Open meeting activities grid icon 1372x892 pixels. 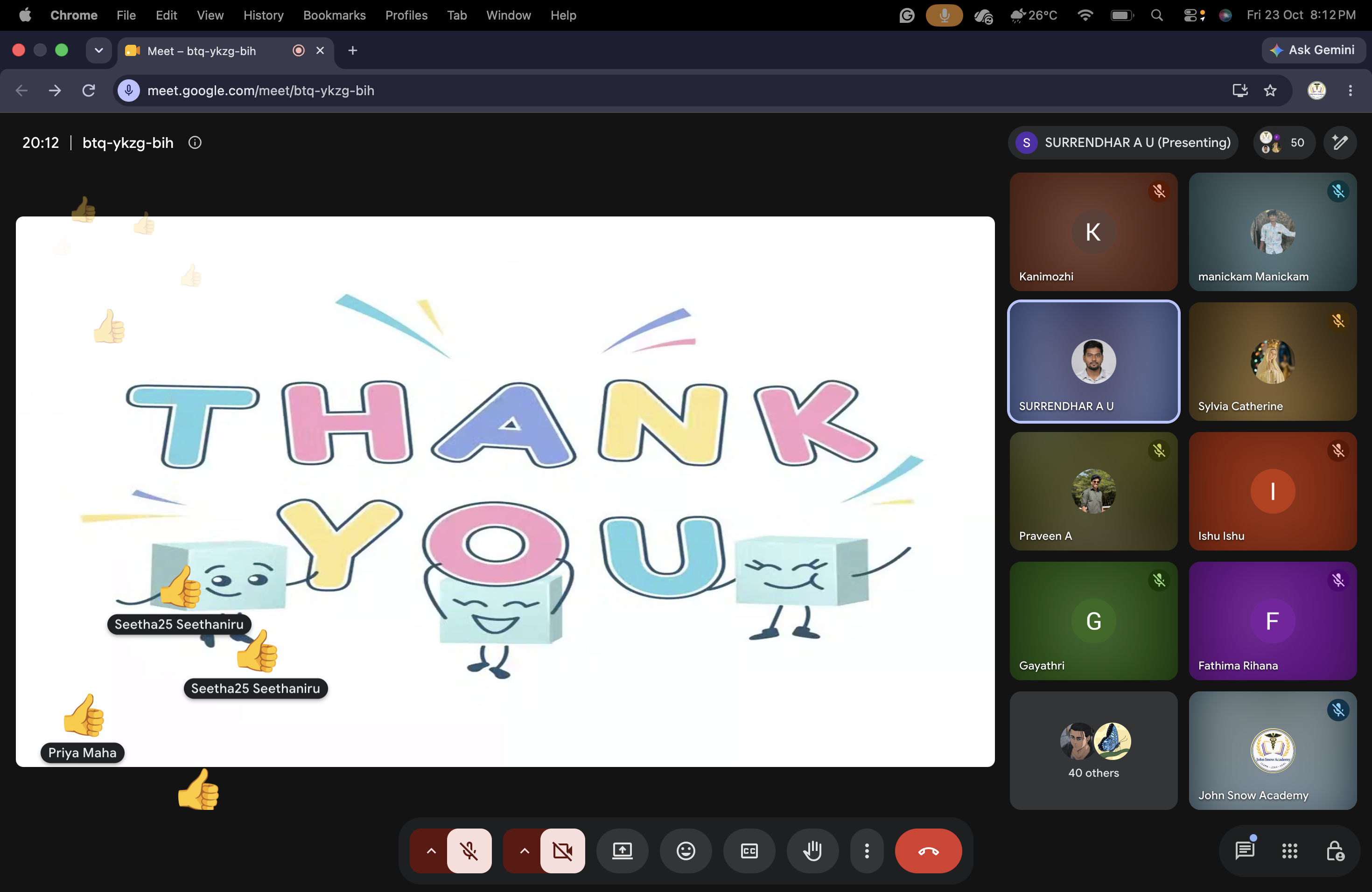1289,850
